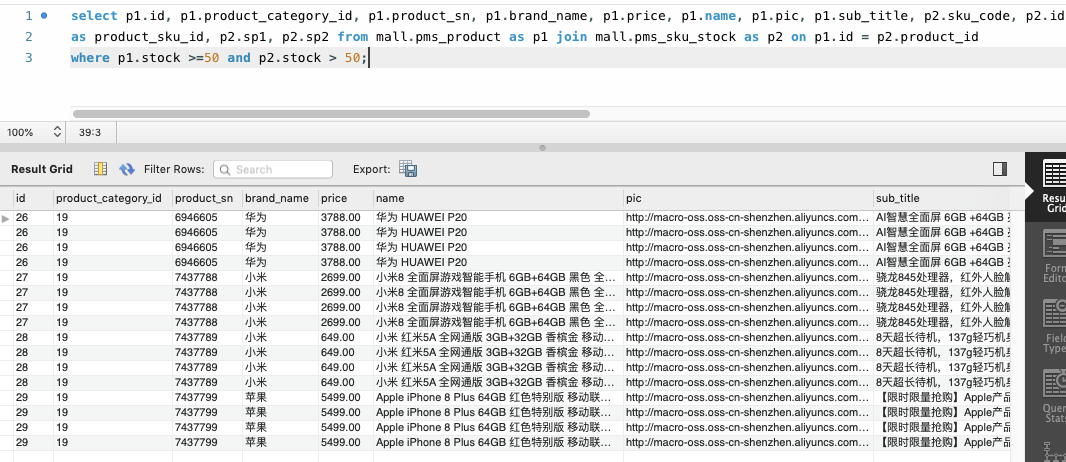Click the 'Export:' label
The image size is (1066, 462).
tap(371, 169)
